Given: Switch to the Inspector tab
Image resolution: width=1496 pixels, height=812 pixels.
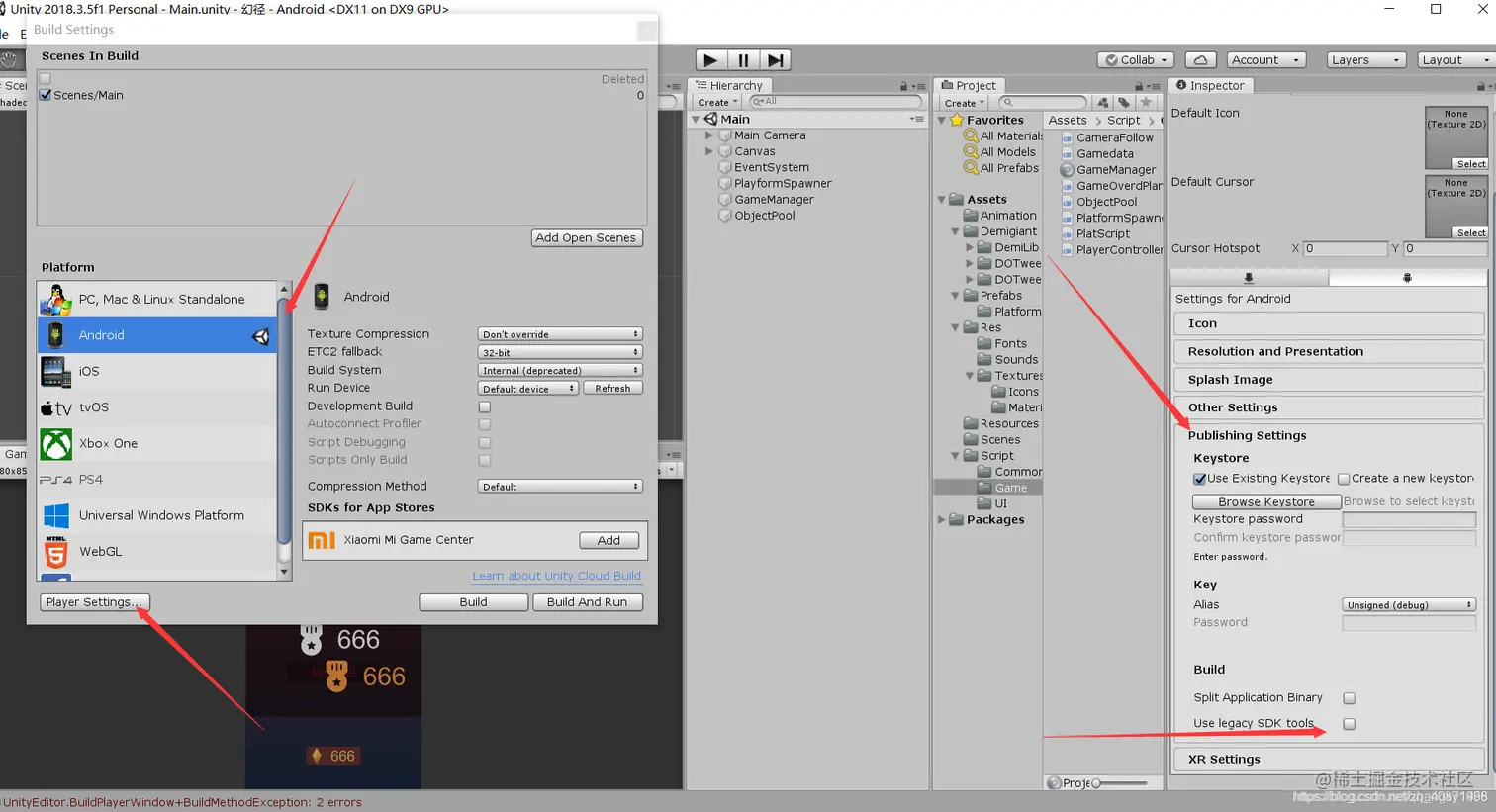Looking at the screenshot, I should point(1209,86).
